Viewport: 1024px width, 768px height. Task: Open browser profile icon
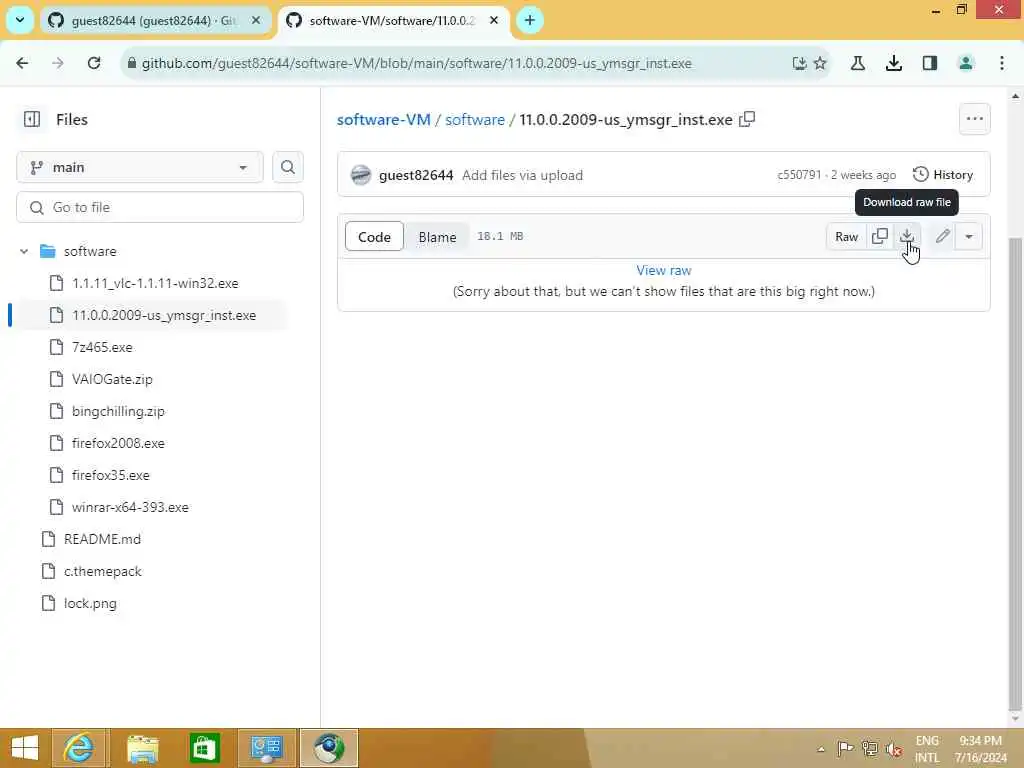click(965, 63)
